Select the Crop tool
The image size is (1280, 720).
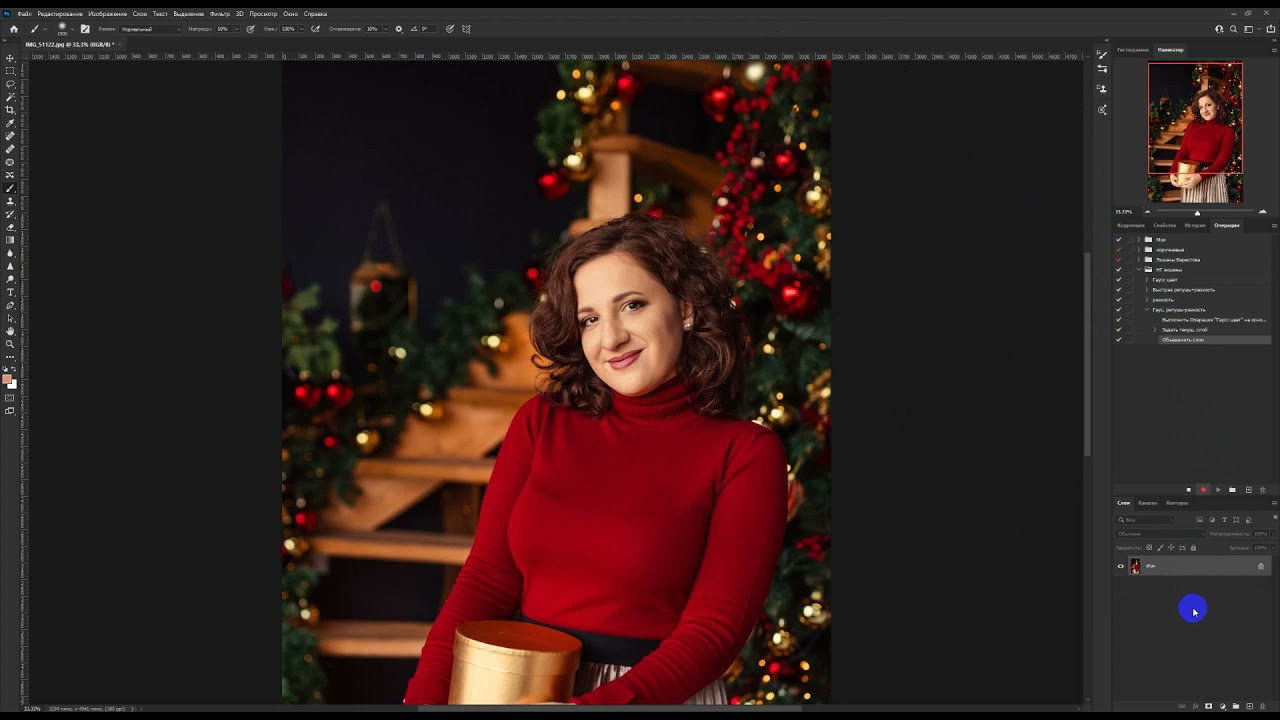point(10,110)
